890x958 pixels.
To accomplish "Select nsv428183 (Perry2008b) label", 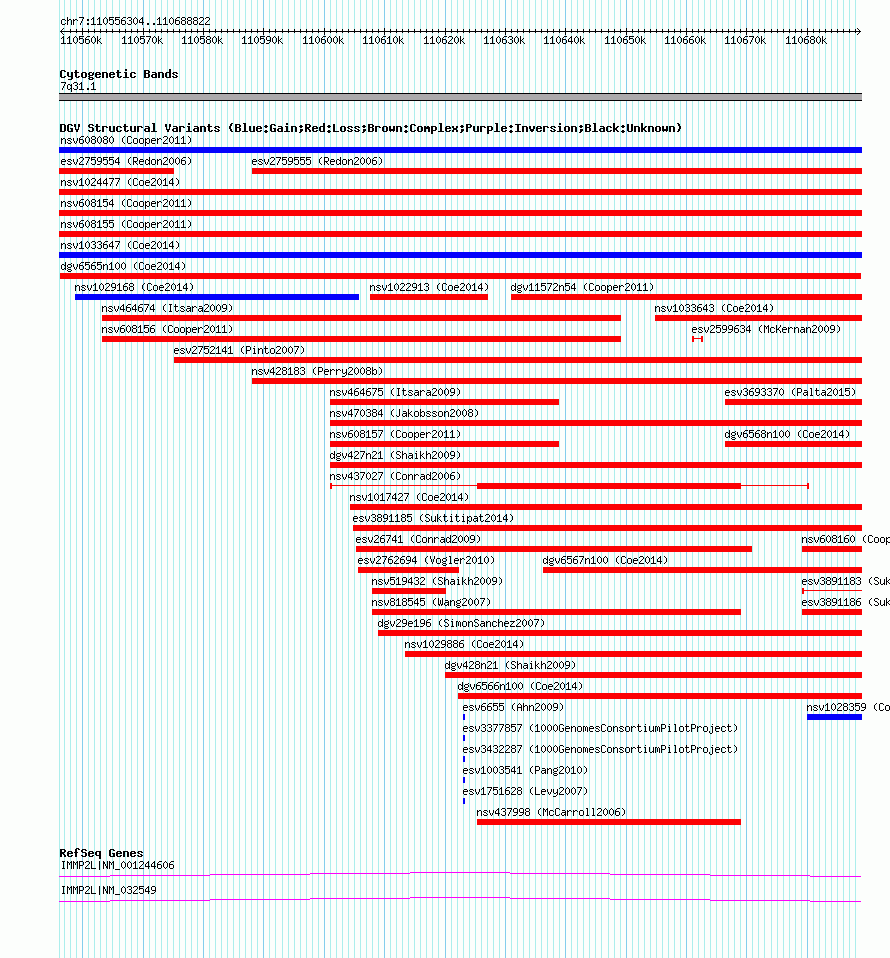I will pos(317,371).
